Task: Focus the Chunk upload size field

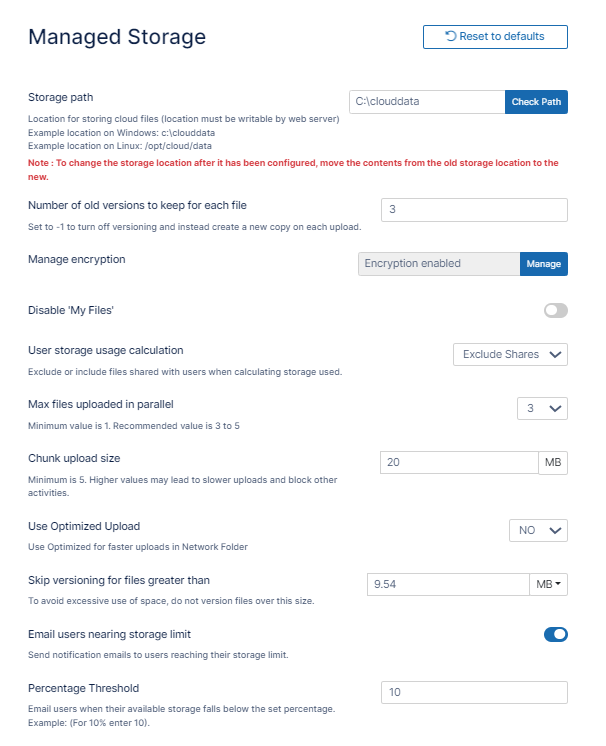Action: (459, 462)
